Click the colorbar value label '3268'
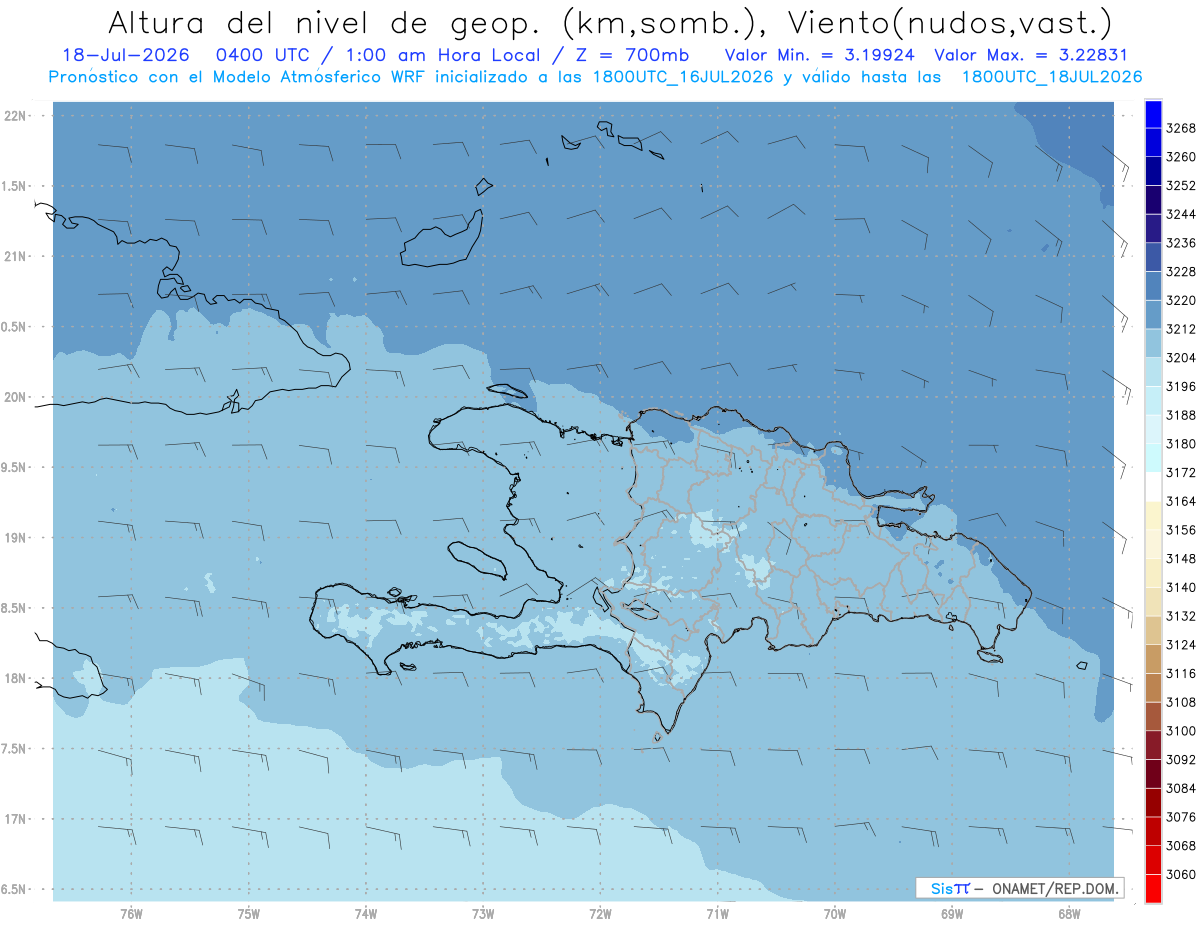The image size is (1200, 927). click(1181, 129)
